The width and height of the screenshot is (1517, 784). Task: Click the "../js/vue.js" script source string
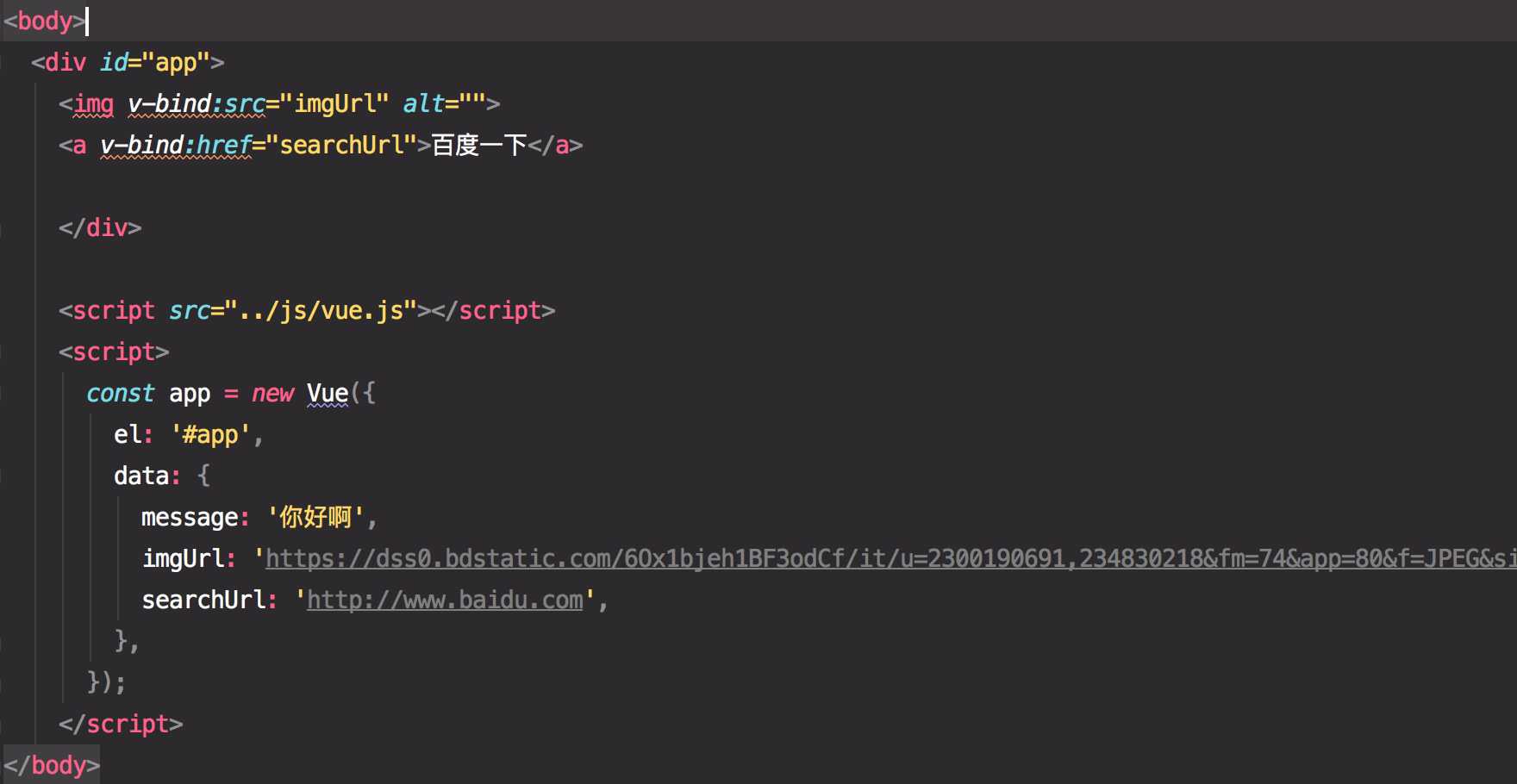pyautogui.click(x=321, y=310)
